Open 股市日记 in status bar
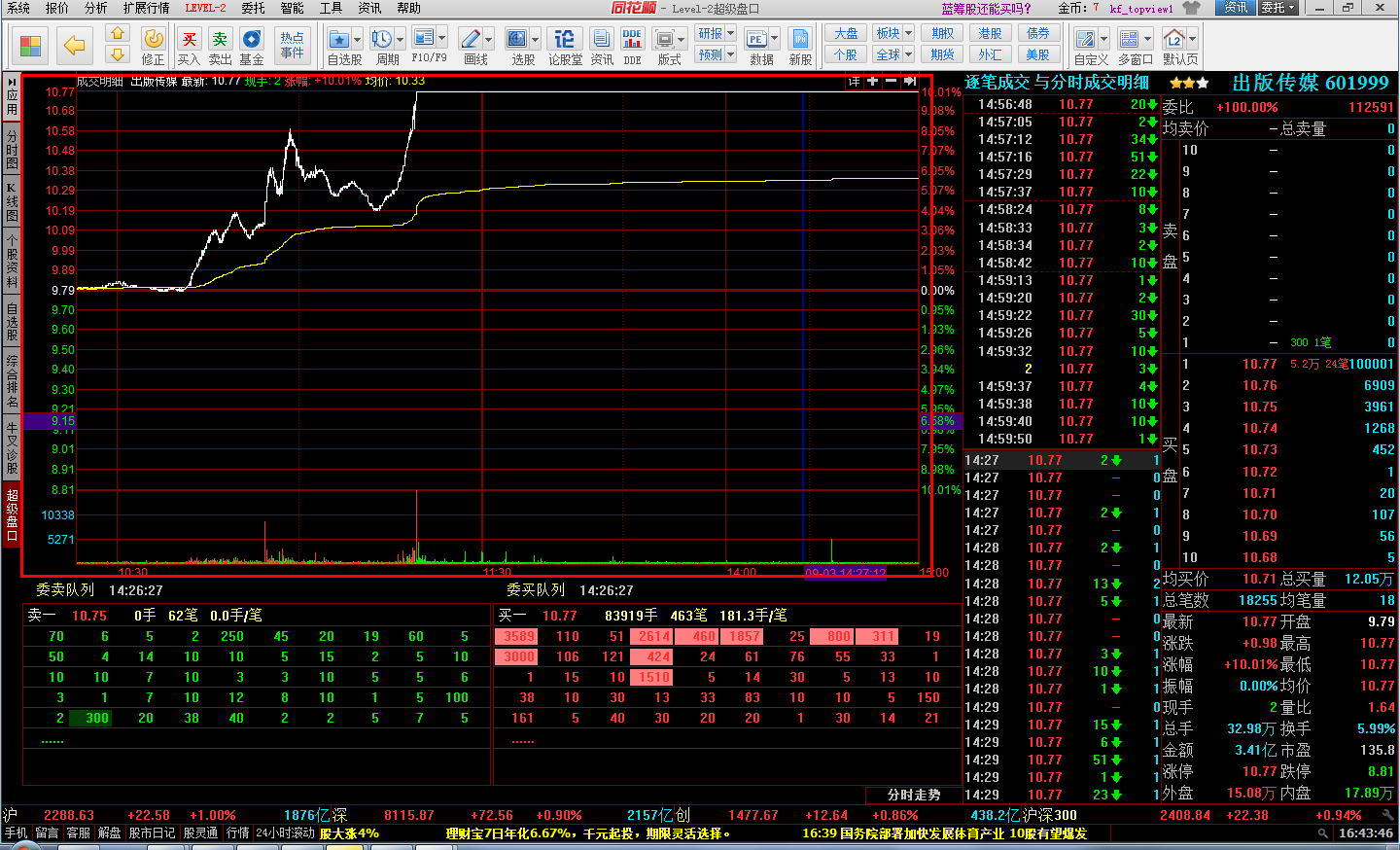This screenshot has width=1400, height=850. [152, 832]
